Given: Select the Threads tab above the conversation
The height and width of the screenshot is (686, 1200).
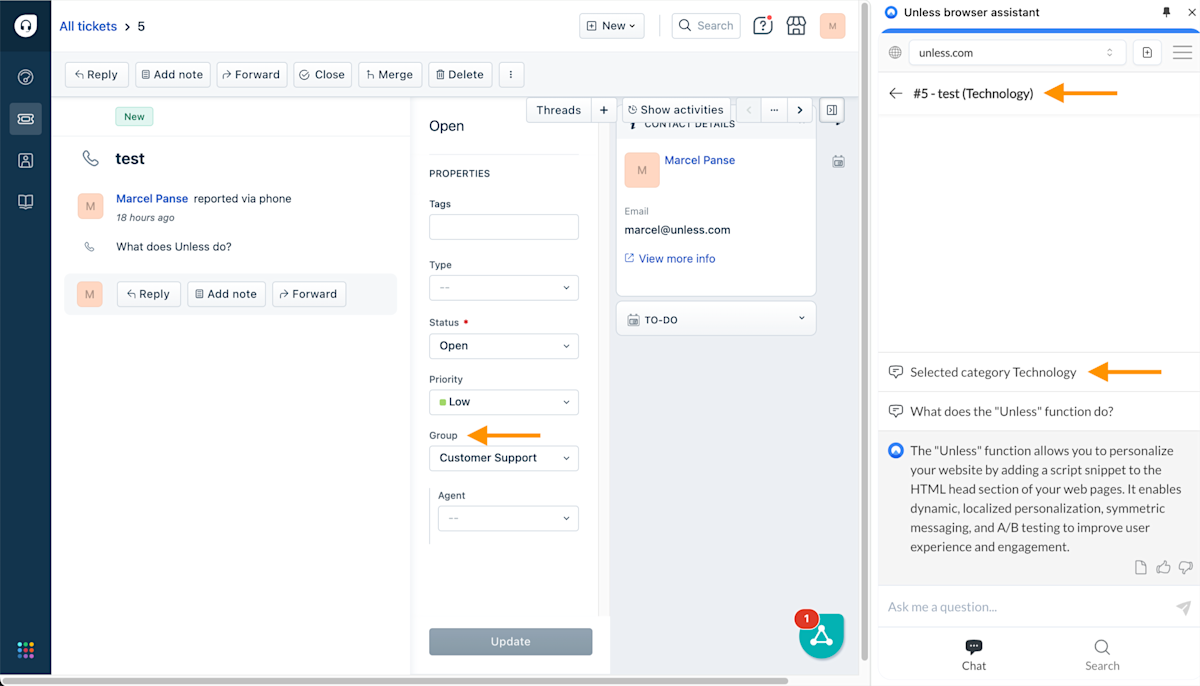Looking at the screenshot, I should (x=557, y=110).
